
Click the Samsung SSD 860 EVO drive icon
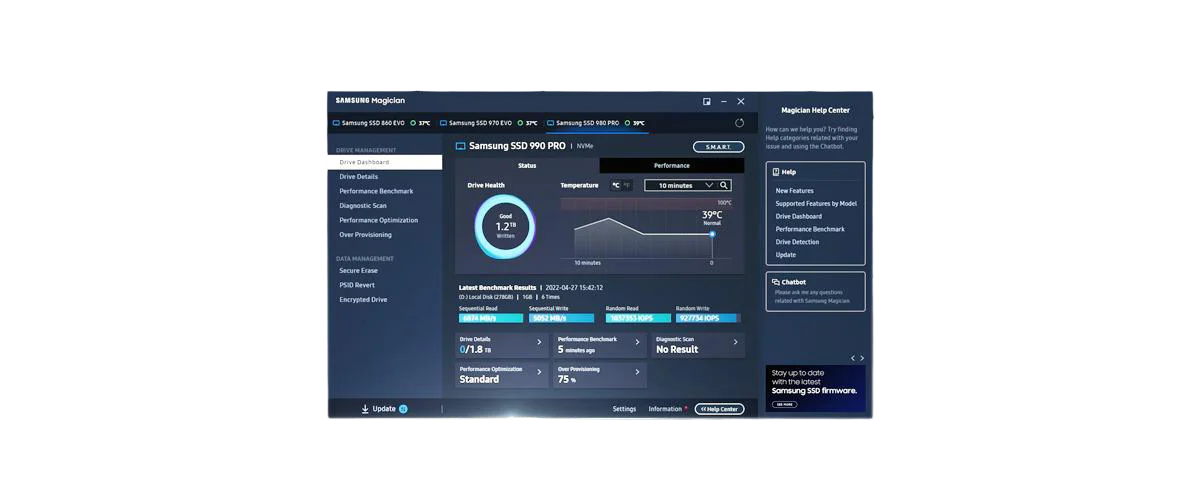335,123
